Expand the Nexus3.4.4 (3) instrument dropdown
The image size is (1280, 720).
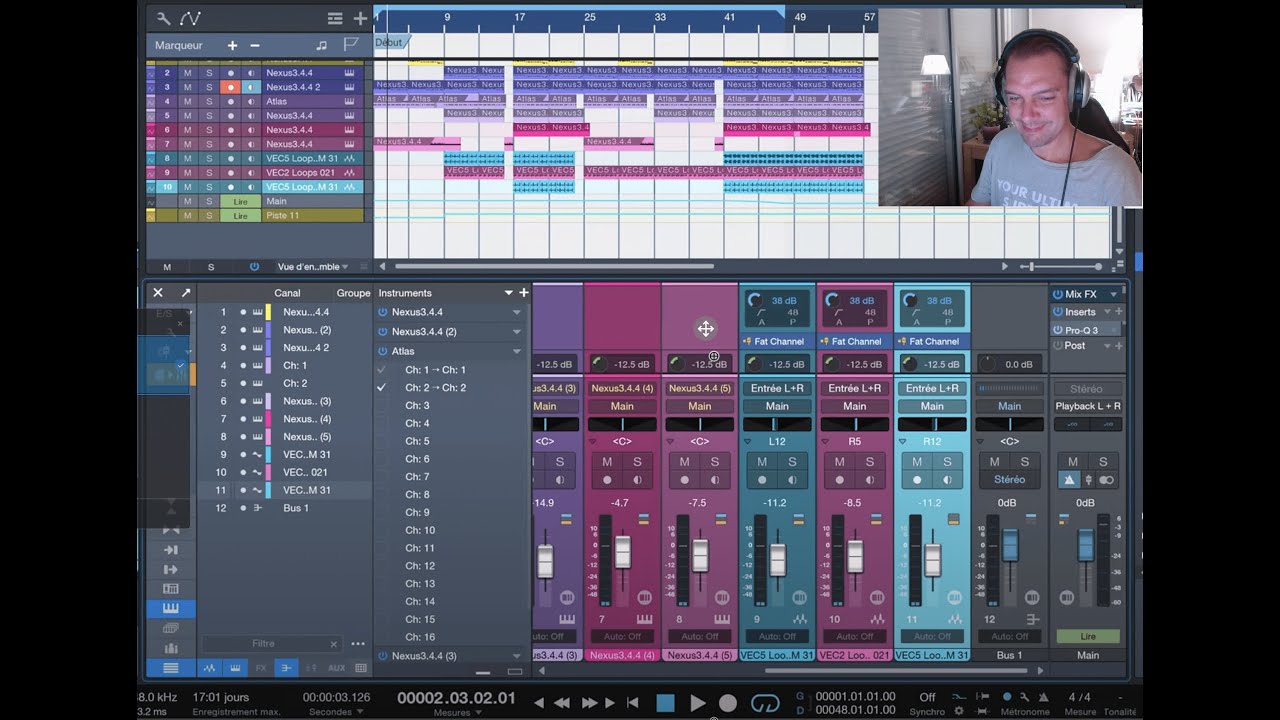point(517,656)
